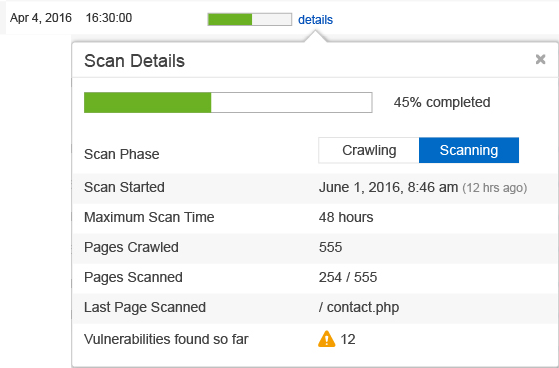Screen dimensions: 559x368
Task: Select the Scan Started row
Action: 315,188
